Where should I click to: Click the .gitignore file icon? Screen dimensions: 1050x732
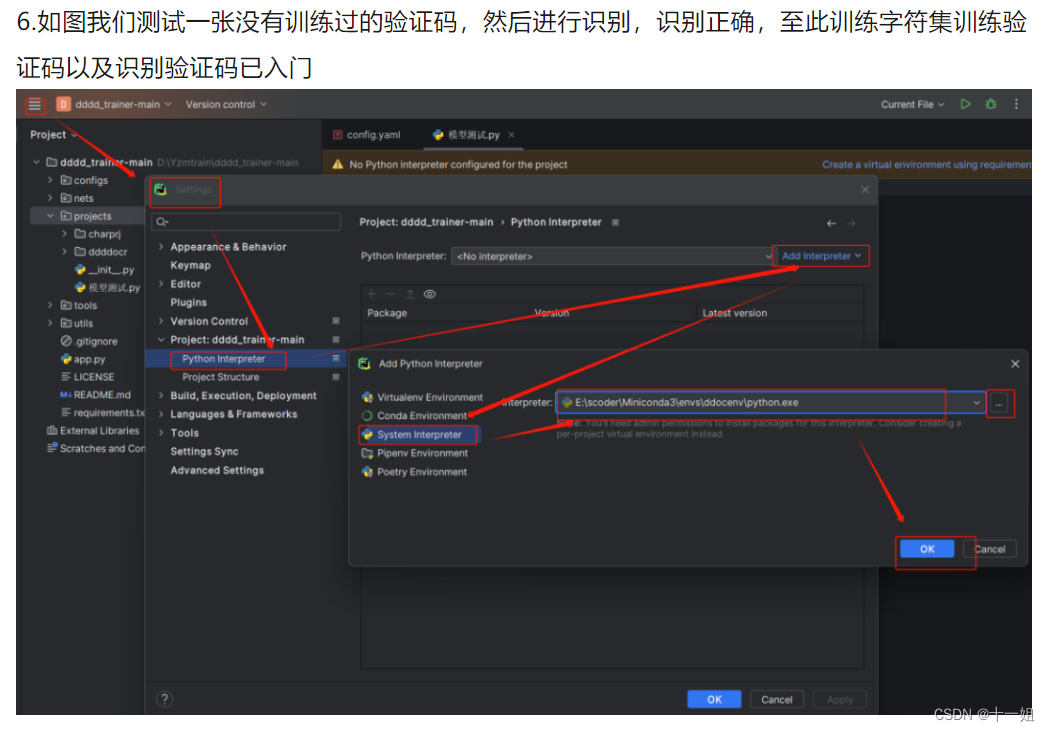click(x=66, y=341)
